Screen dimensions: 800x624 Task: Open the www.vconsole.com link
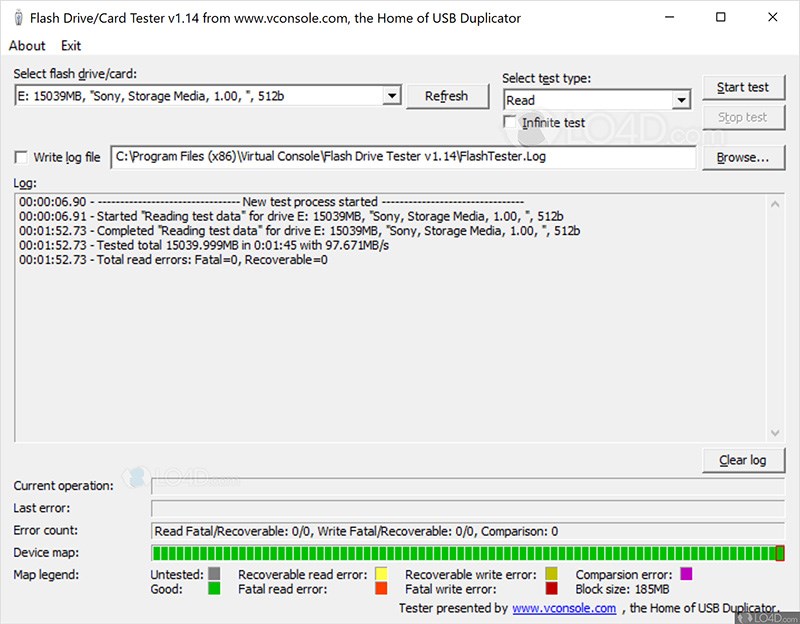pyautogui.click(x=564, y=608)
